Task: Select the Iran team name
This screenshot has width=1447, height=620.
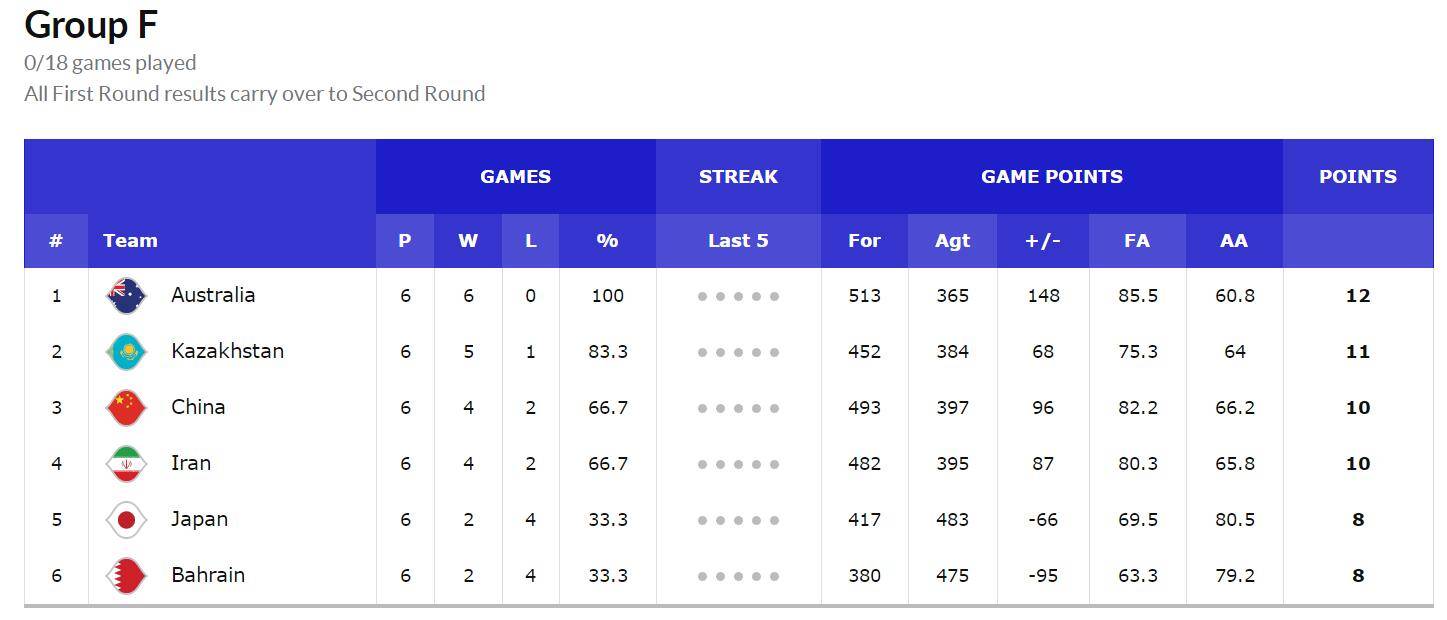Action: pos(191,463)
